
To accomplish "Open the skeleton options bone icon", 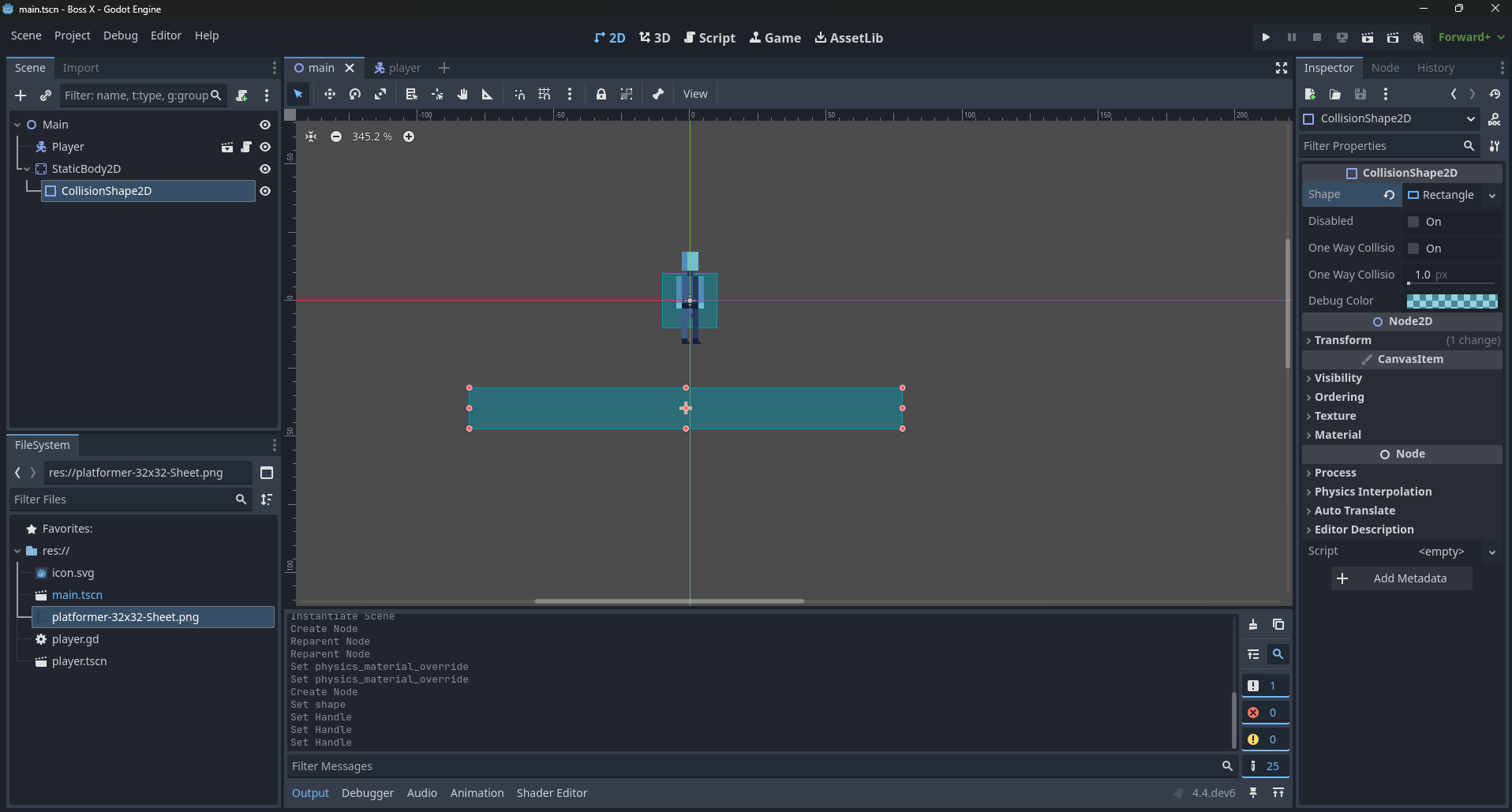I will [658, 94].
